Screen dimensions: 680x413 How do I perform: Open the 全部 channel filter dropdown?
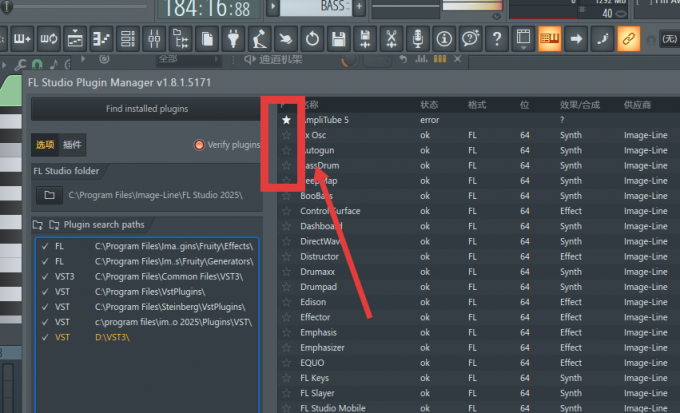click(189, 60)
